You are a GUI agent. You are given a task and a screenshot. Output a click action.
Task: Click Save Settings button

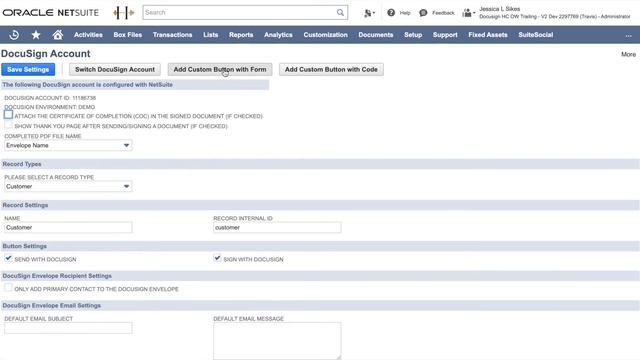pos(28,69)
